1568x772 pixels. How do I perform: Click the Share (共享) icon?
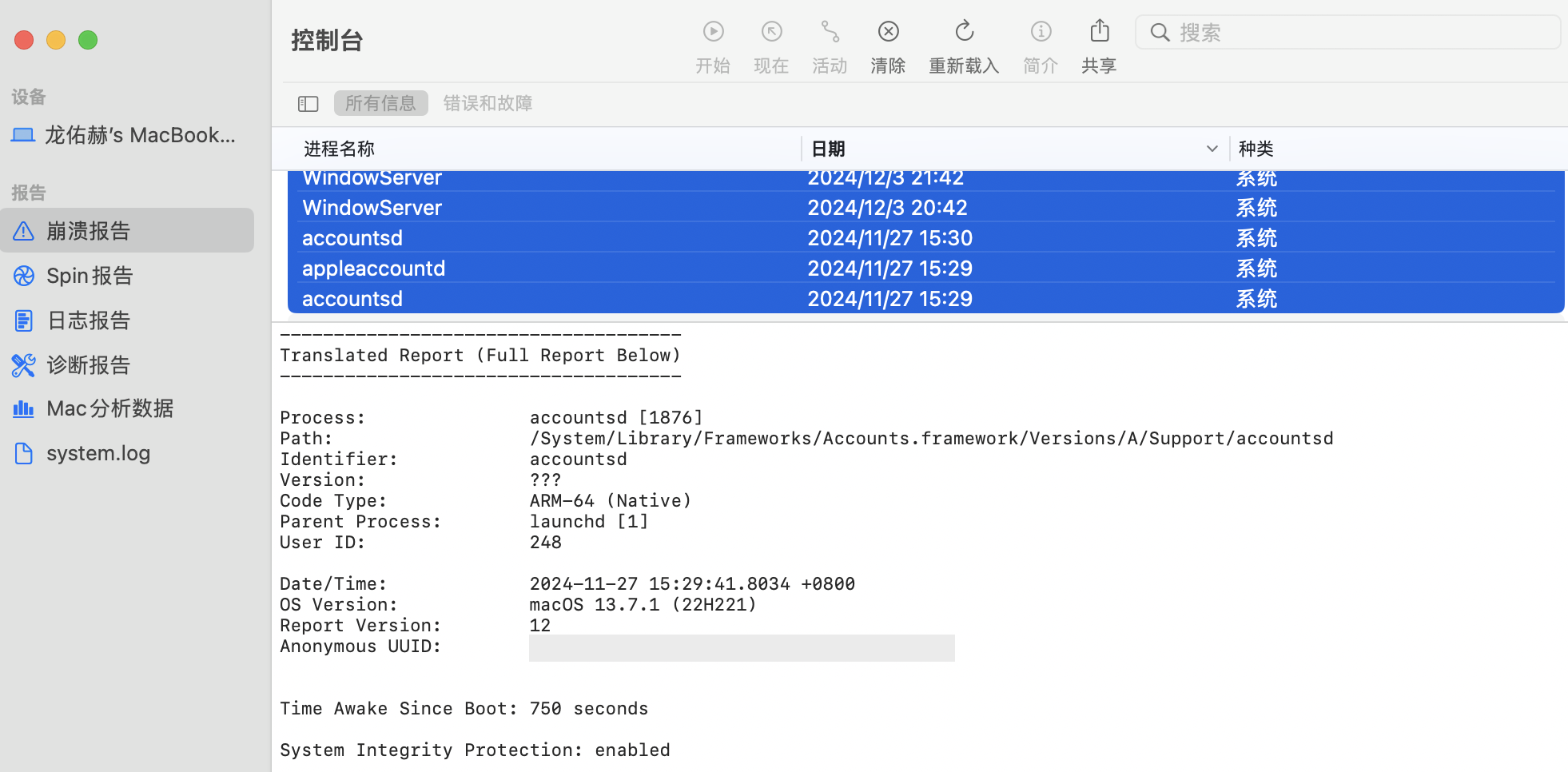(1100, 32)
